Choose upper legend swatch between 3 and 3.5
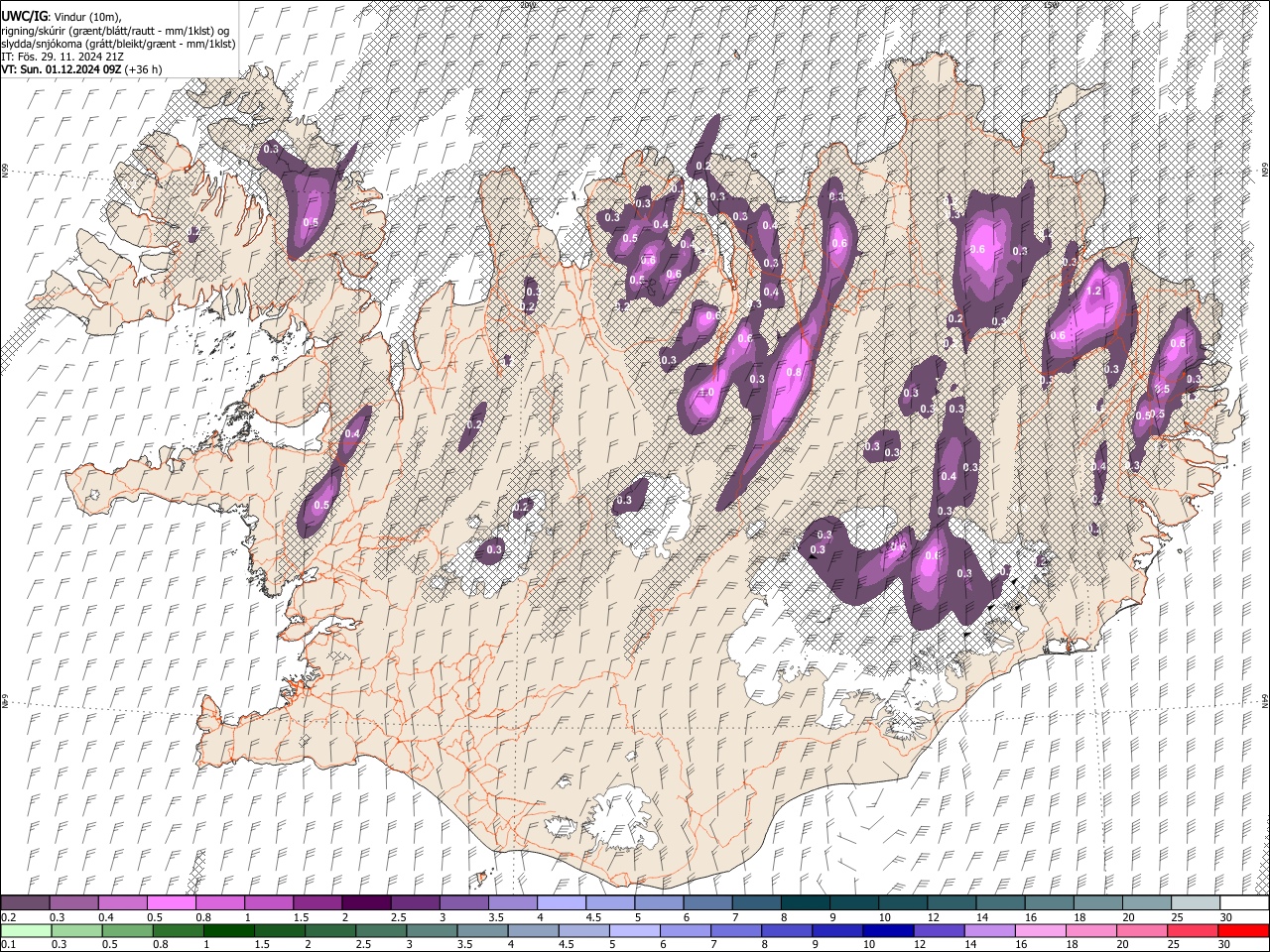This screenshot has width=1270, height=952. (464, 903)
